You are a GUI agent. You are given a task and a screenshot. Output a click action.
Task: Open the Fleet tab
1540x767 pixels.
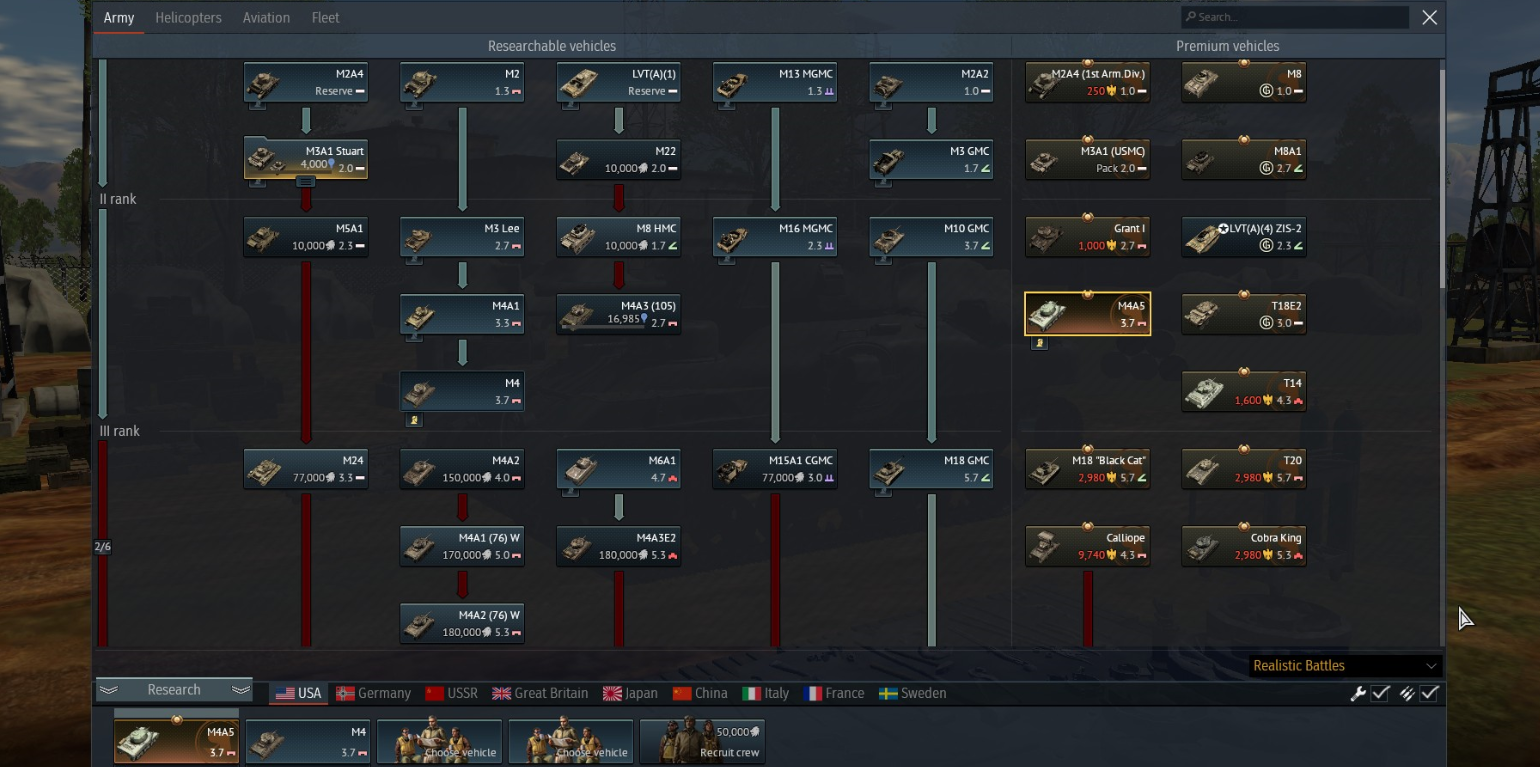[x=325, y=18]
